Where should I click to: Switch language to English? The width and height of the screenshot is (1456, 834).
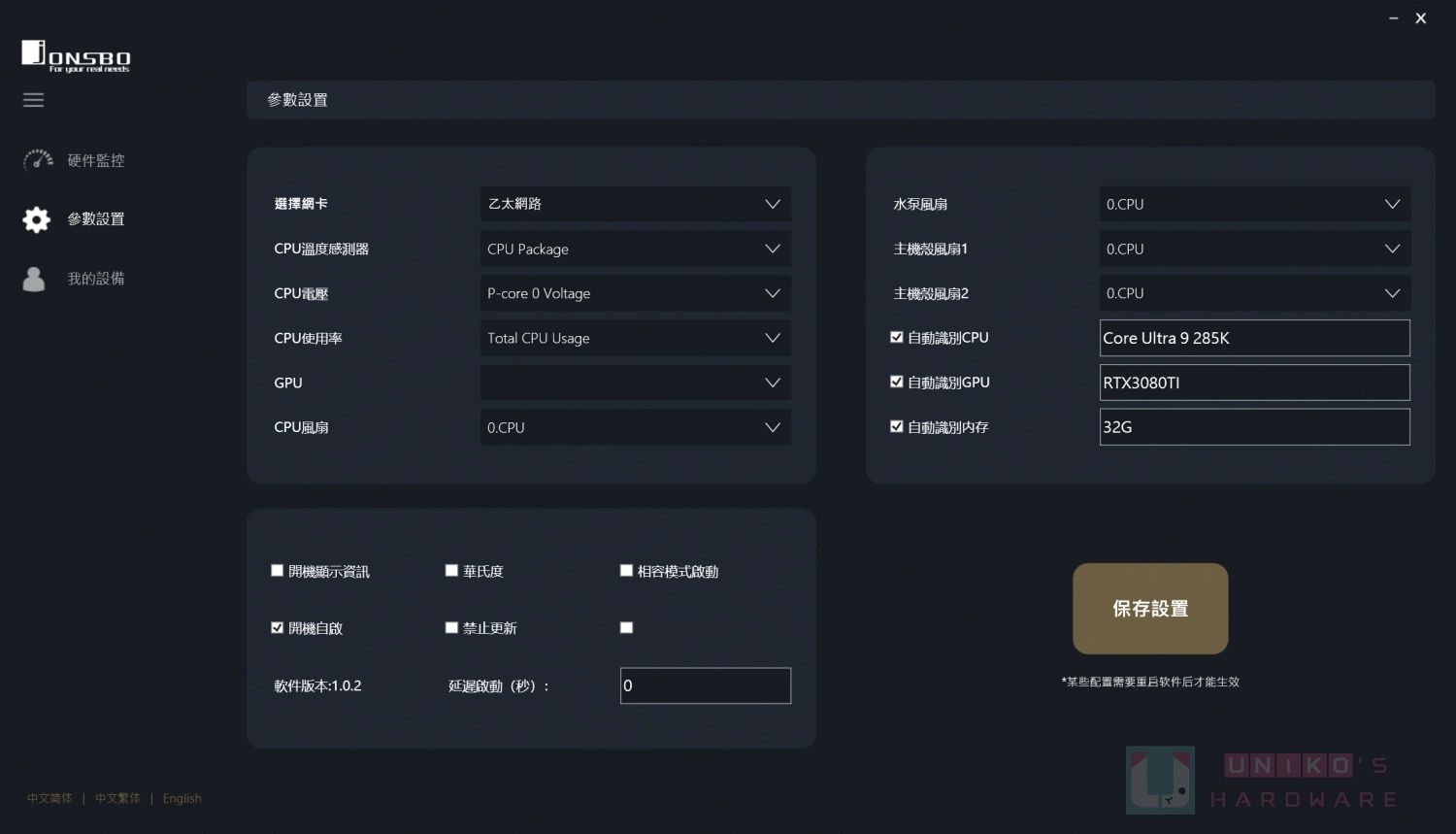182,798
